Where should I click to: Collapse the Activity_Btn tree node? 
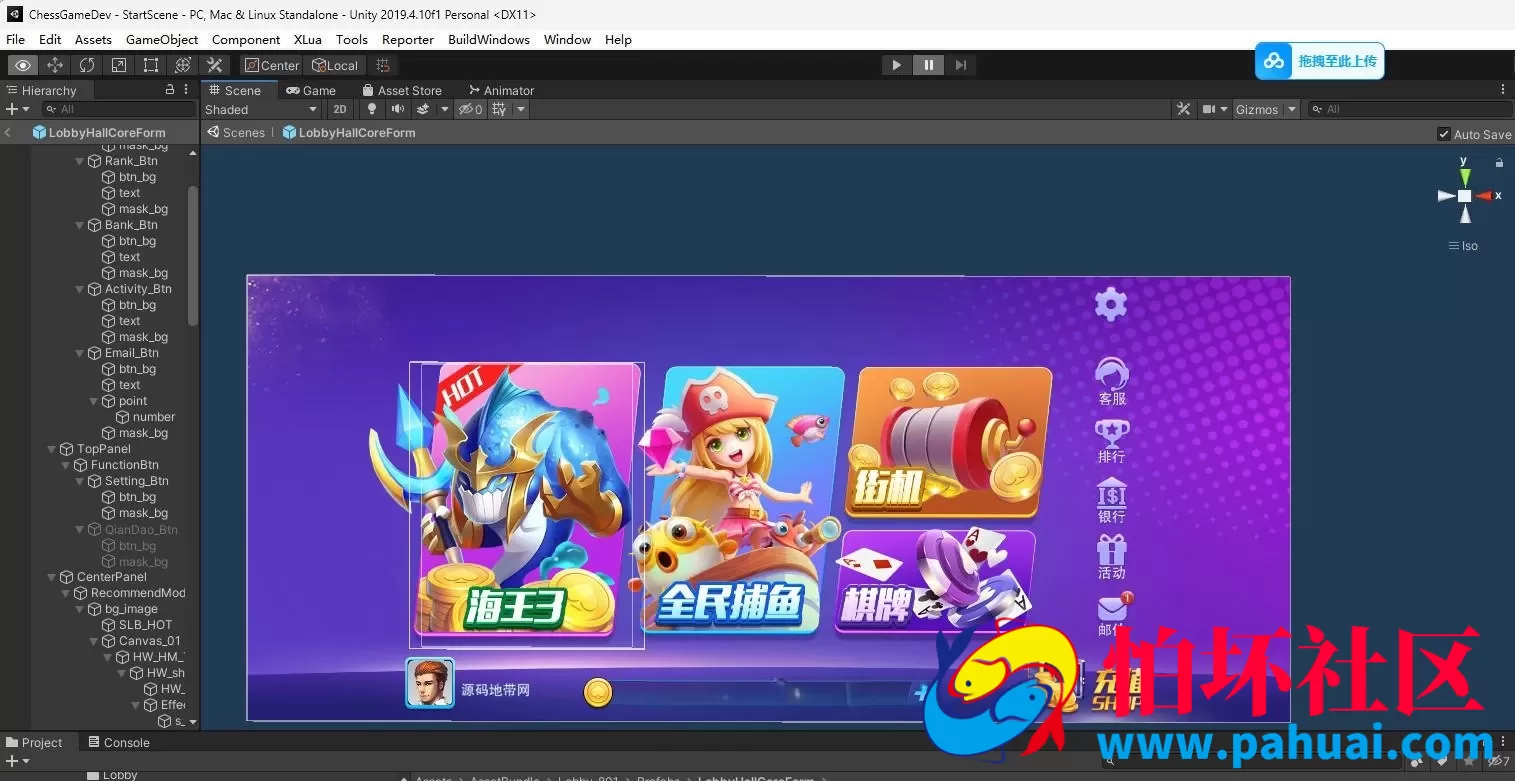coord(80,289)
